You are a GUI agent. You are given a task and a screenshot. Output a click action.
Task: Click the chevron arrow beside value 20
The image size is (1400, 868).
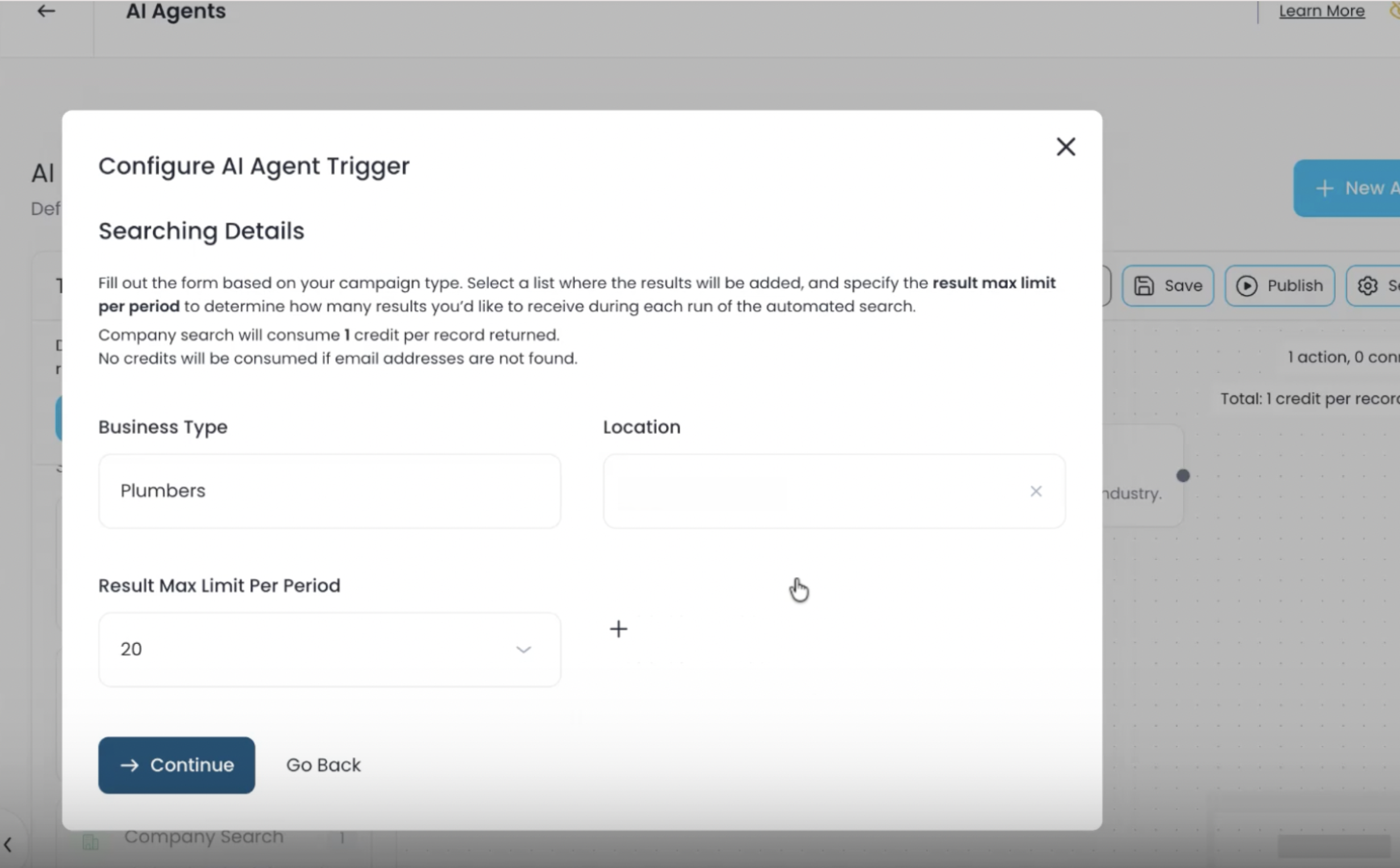523,649
